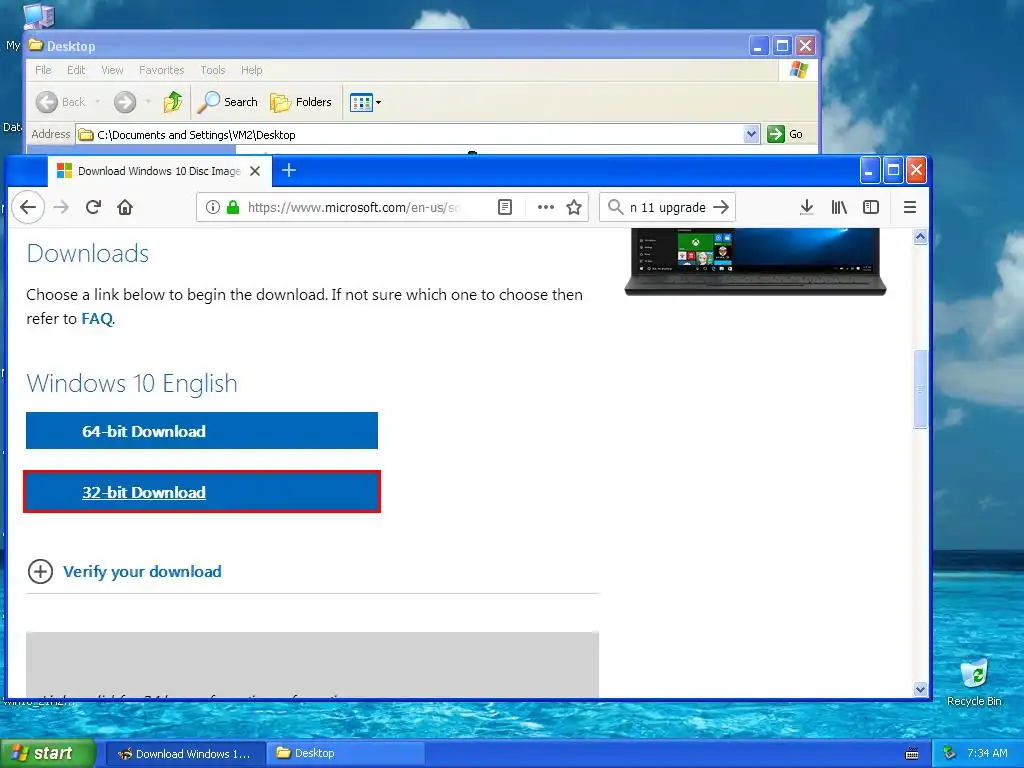Click the Firefox search box text

pyautogui.click(x=667, y=207)
